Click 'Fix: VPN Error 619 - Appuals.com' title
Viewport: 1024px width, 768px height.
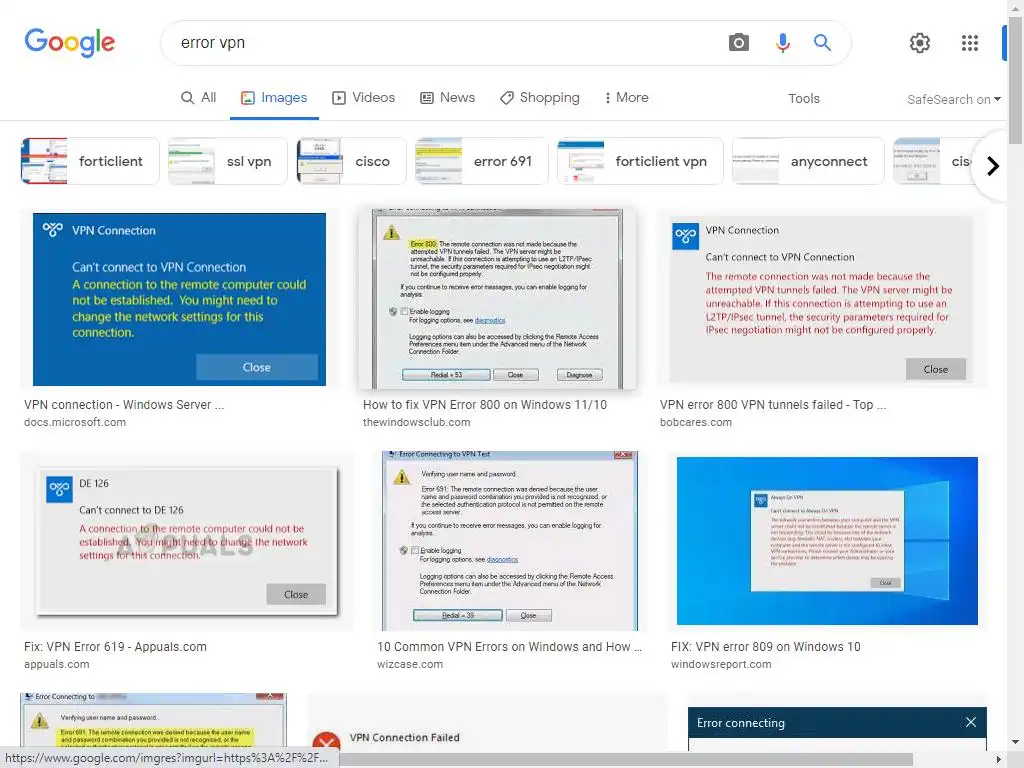click(116, 647)
